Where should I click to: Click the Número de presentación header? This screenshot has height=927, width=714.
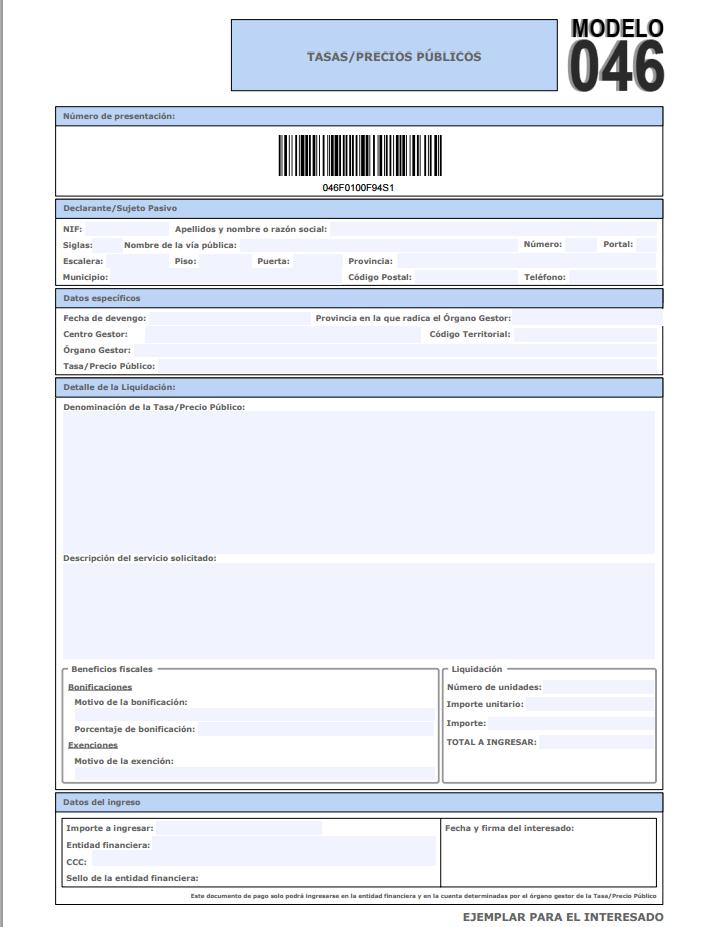pyautogui.click(x=359, y=116)
